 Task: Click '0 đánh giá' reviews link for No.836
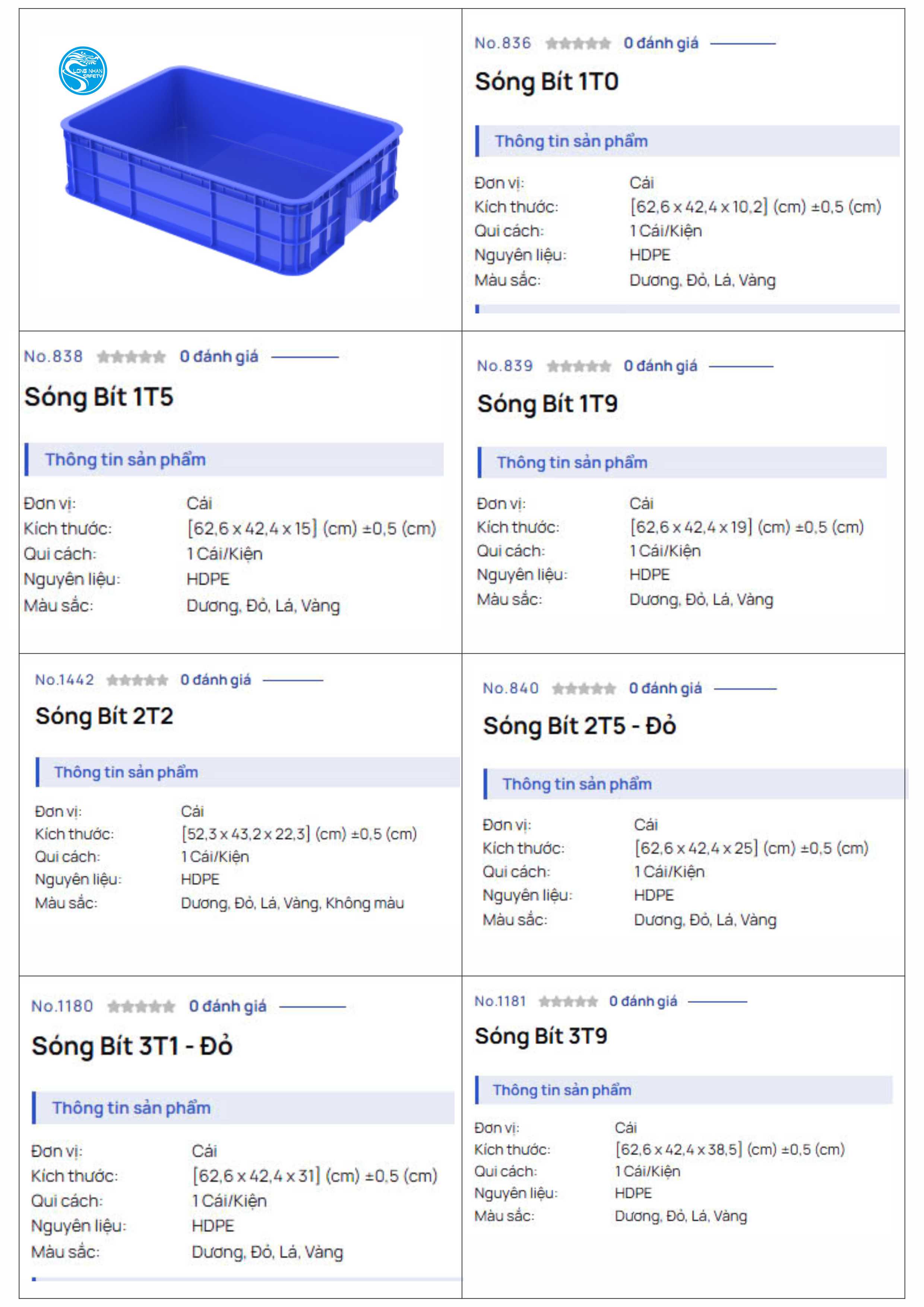pos(661,43)
